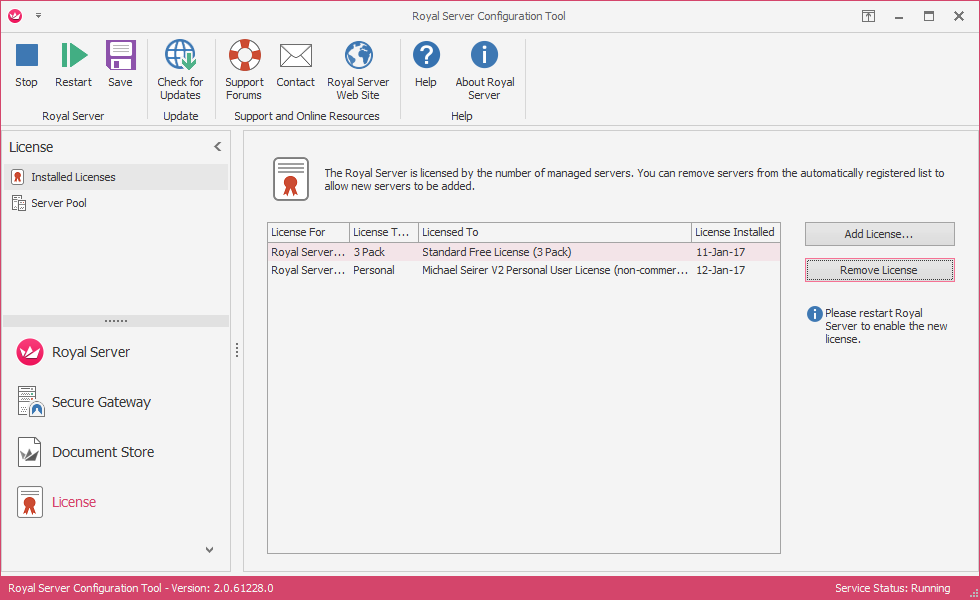The height and width of the screenshot is (600, 980).
Task: Click the version text in status bar
Action: click(x=141, y=588)
